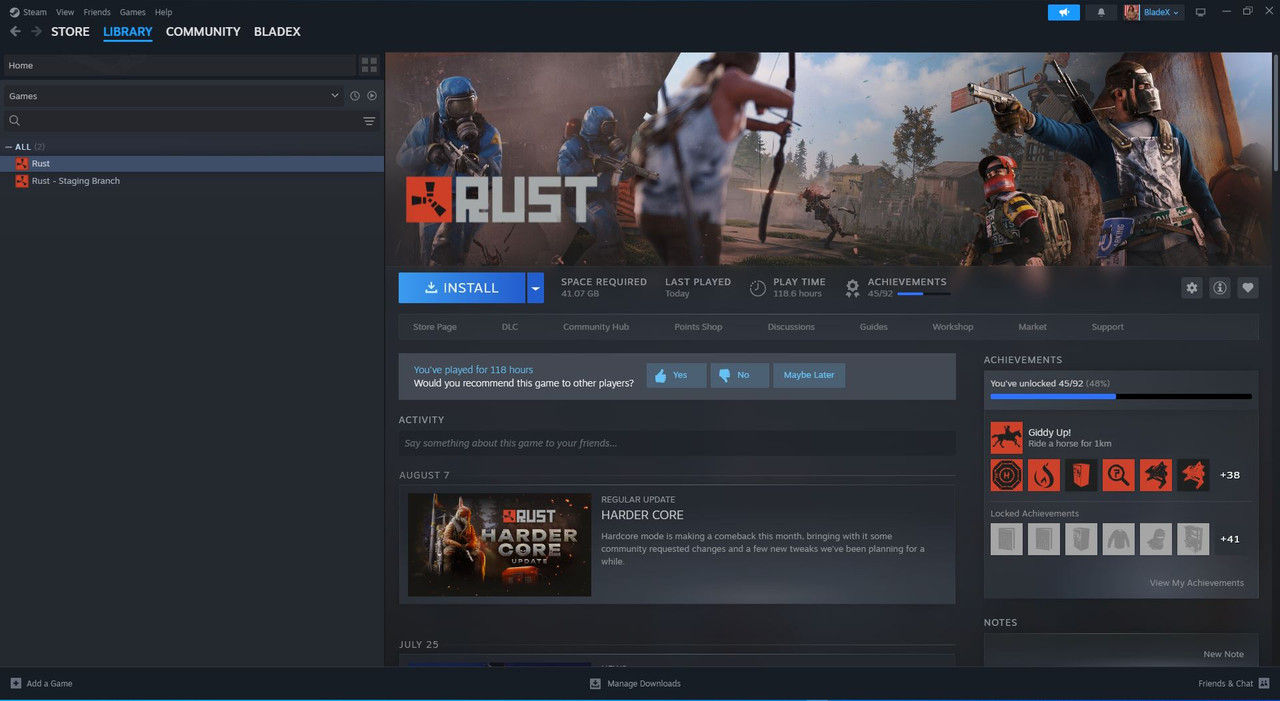Click the Steam logo icon in the menu bar
The height and width of the screenshot is (701, 1280).
point(14,12)
